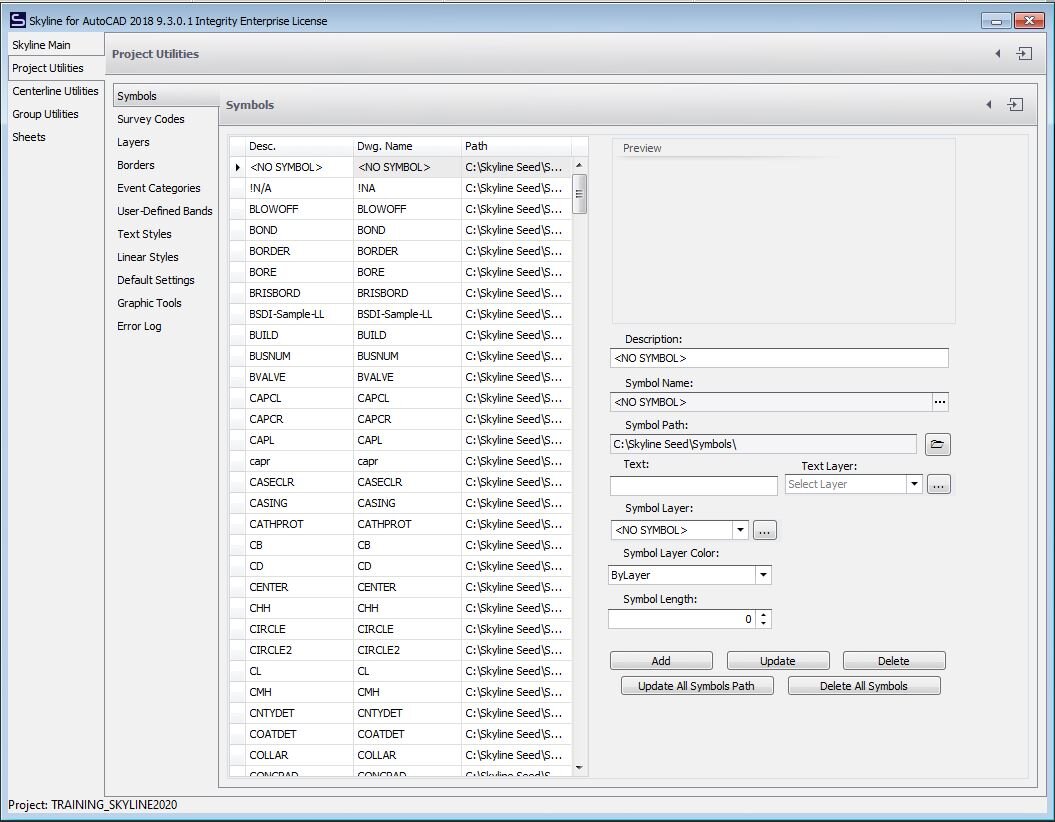The width and height of the screenshot is (1055, 822).
Task: Select lowercase capr description cell
Action: pyautogui.click(x=299, y=461)
